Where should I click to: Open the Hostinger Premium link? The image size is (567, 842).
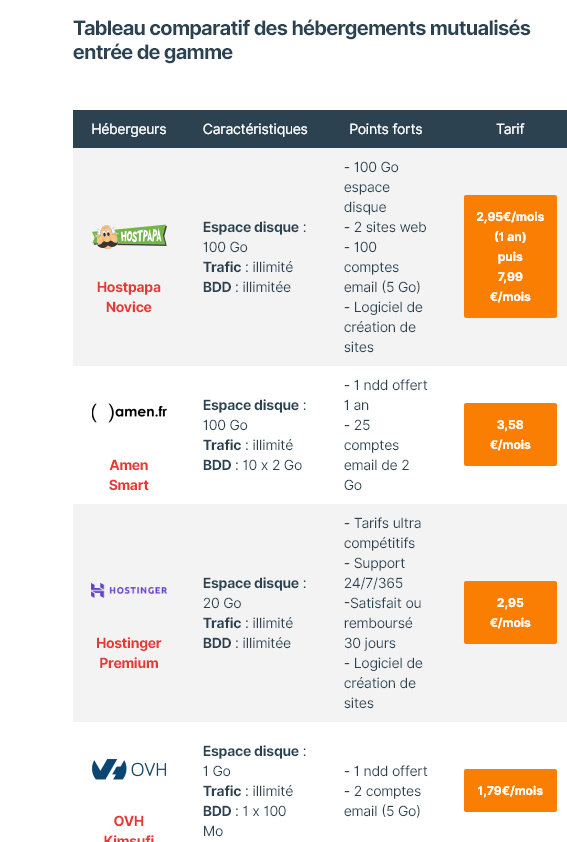tap(129, 653)
